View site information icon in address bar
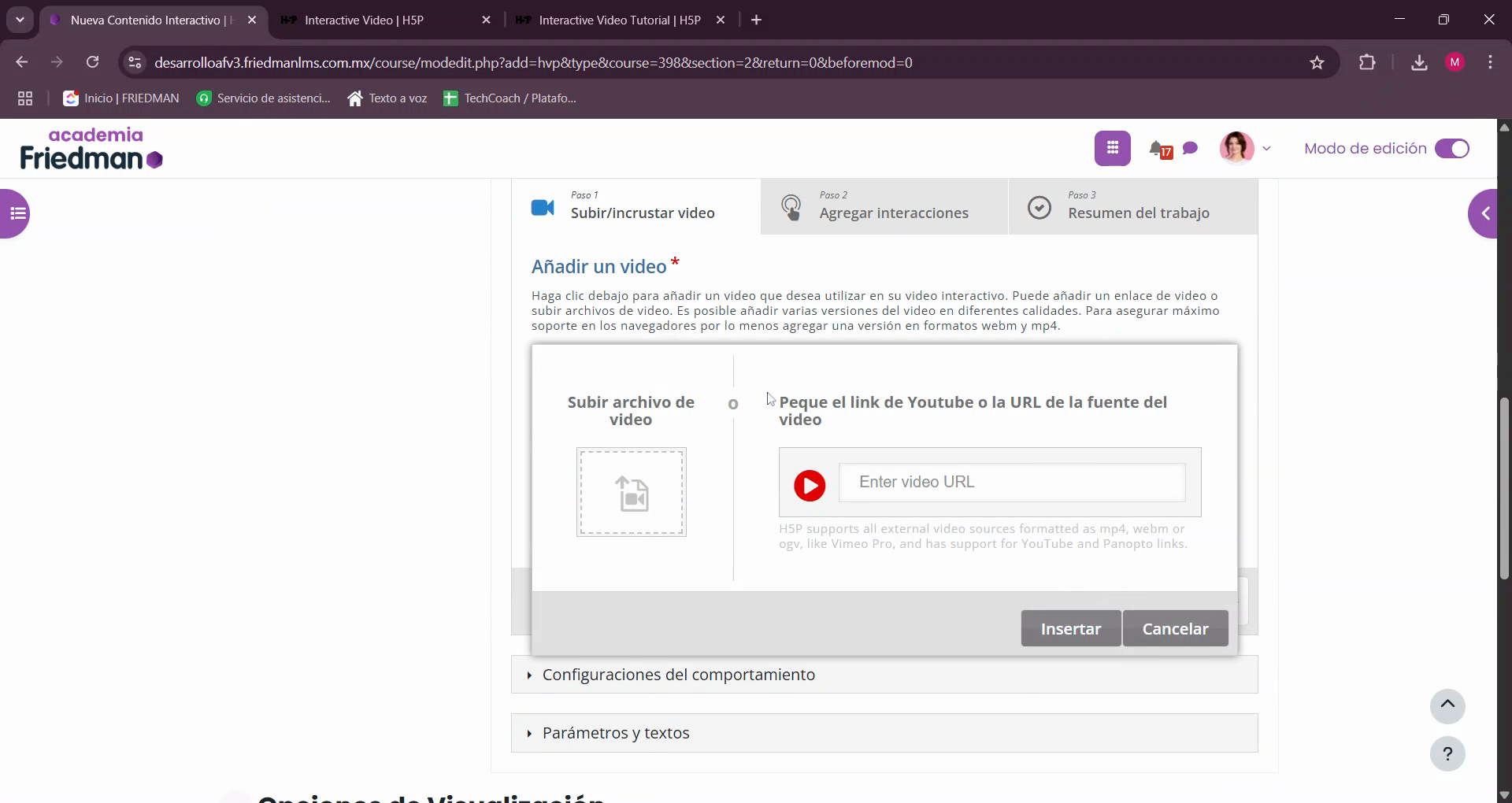This screenshot has width=1512, height=803. (x=135, y=62)
